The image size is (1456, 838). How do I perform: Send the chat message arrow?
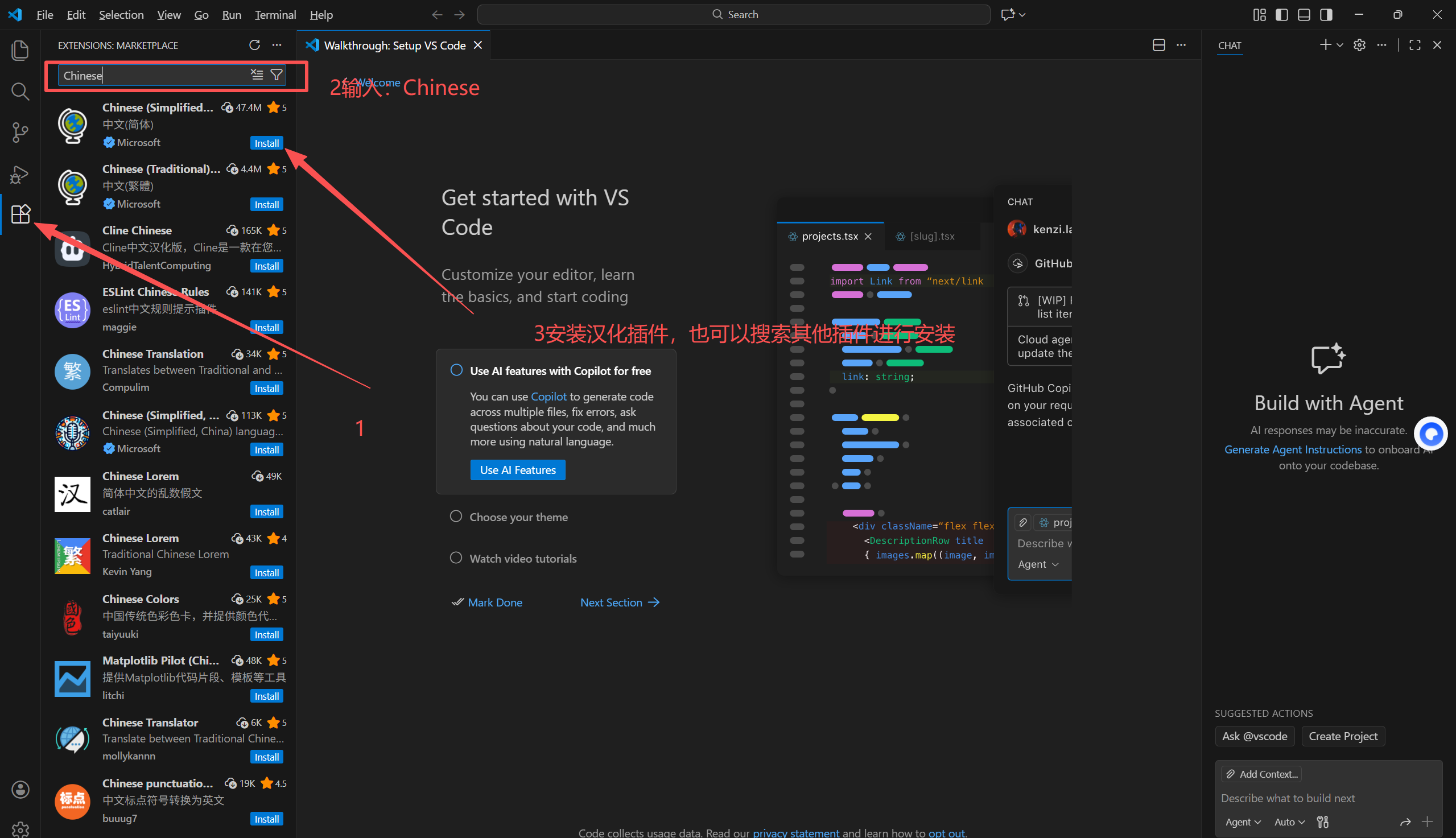[1405, 822]
